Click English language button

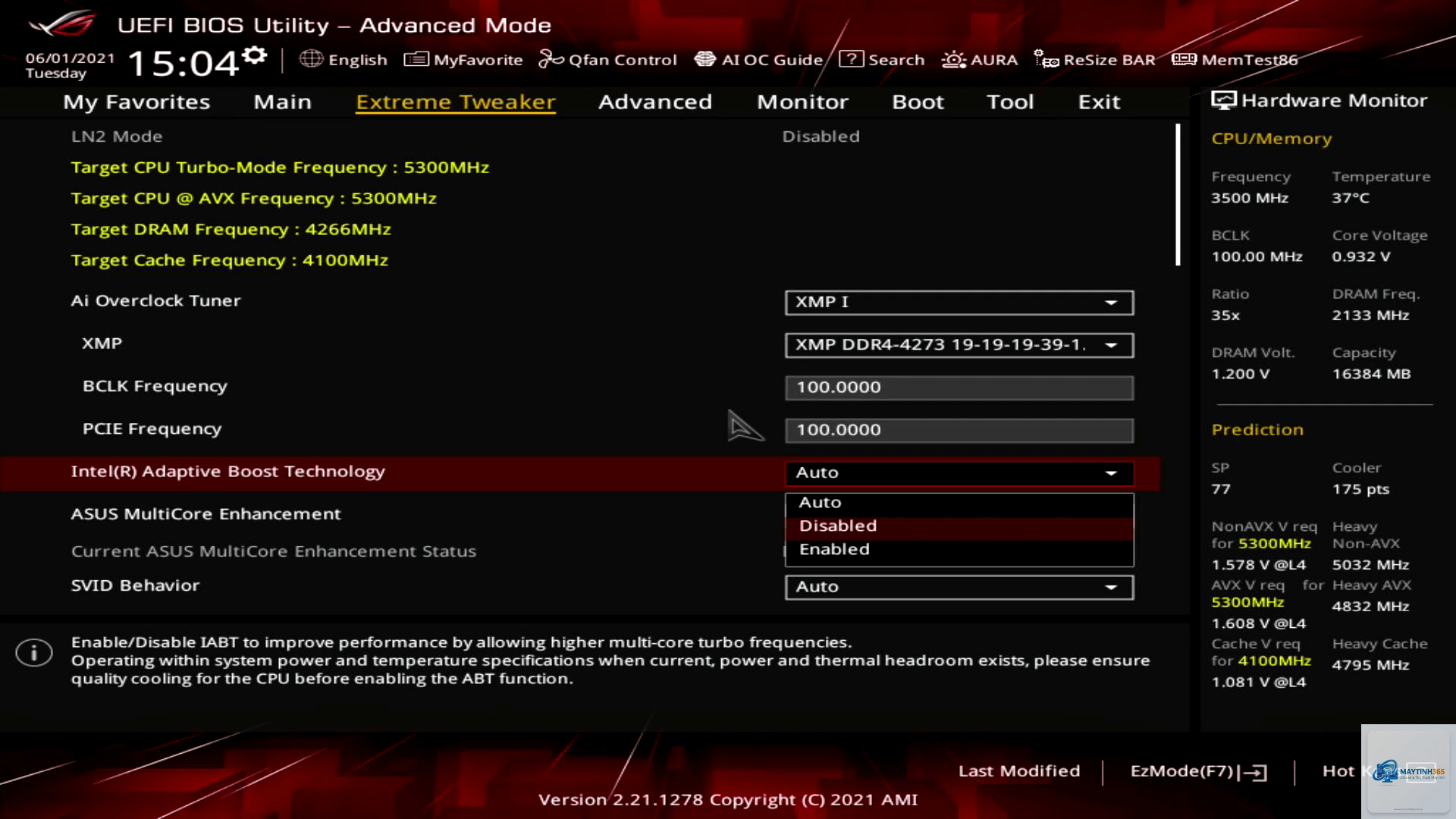[344, 59]
